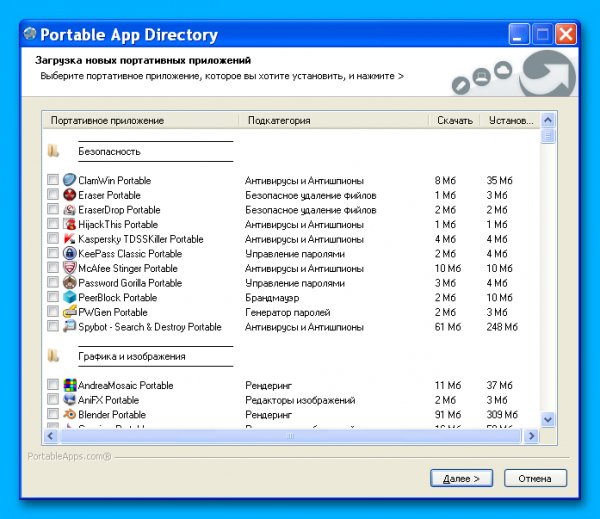Image resolution: width=600 pixels, height=519 pixels.
Task: Enable the PWGen Portable checkbox
Action: [53, 311]
